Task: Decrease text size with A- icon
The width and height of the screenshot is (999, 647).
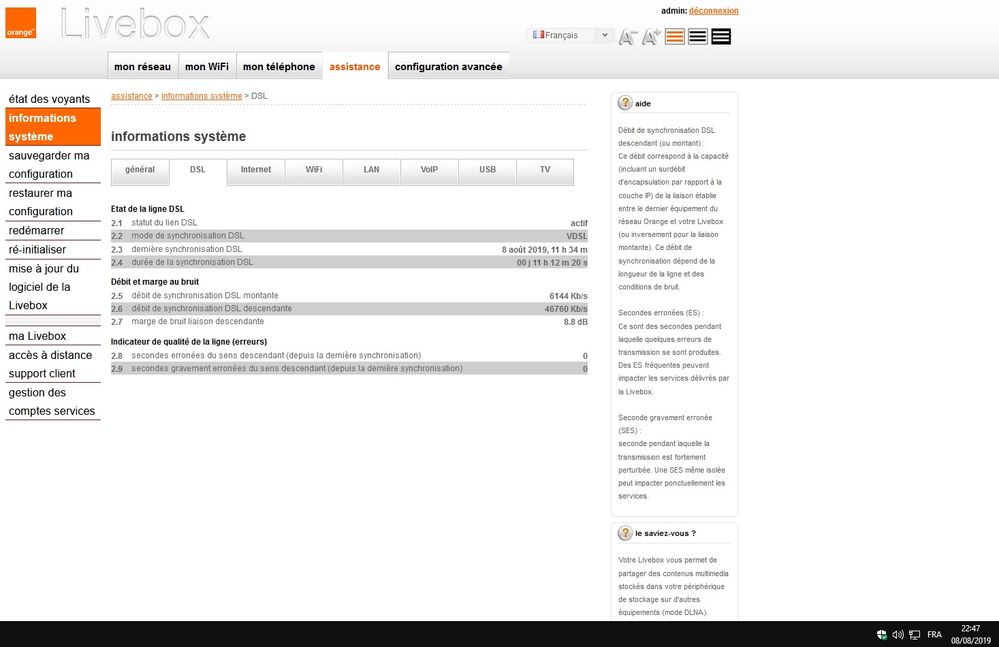Action: click(x=628, y=37)
